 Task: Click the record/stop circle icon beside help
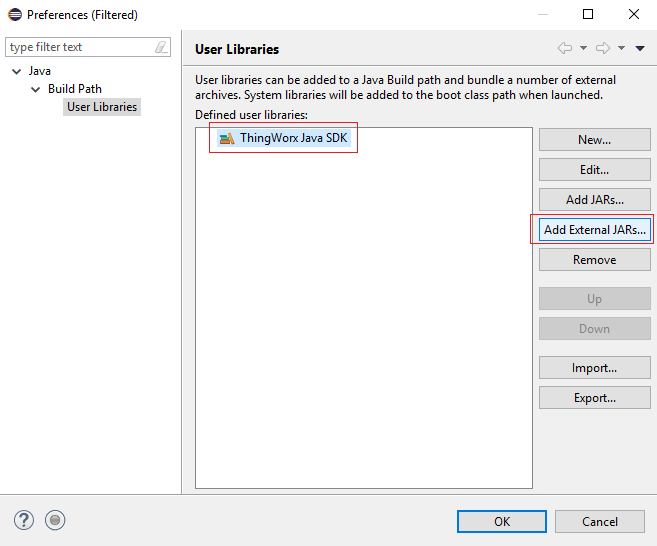click(55, 520)
